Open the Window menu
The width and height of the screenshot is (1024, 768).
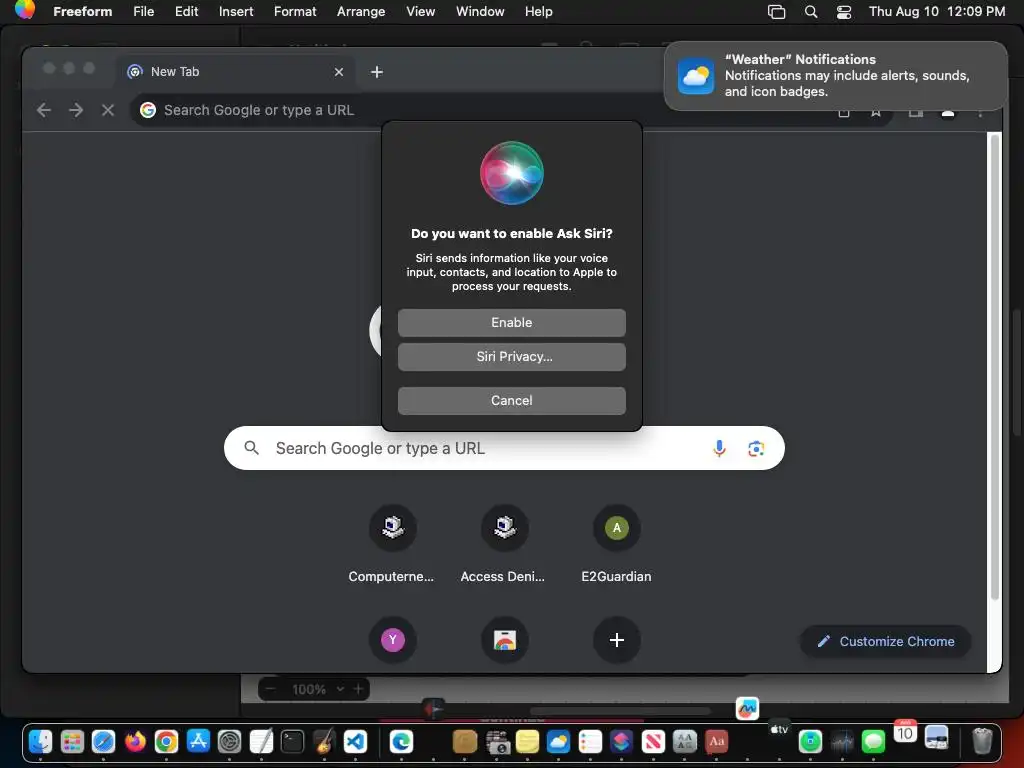click(x=480, y=11)
